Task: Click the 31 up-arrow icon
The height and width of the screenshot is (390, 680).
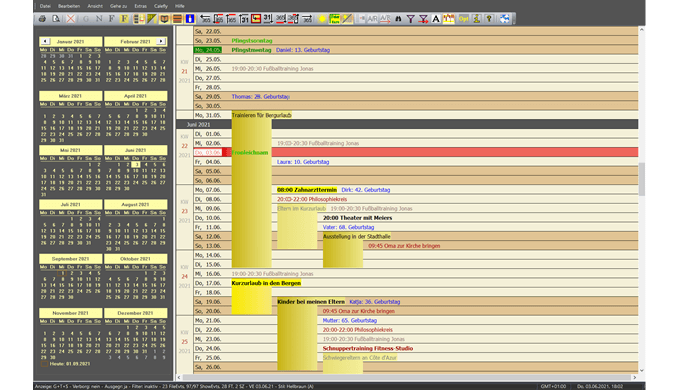Action: [x=244, y=19]
